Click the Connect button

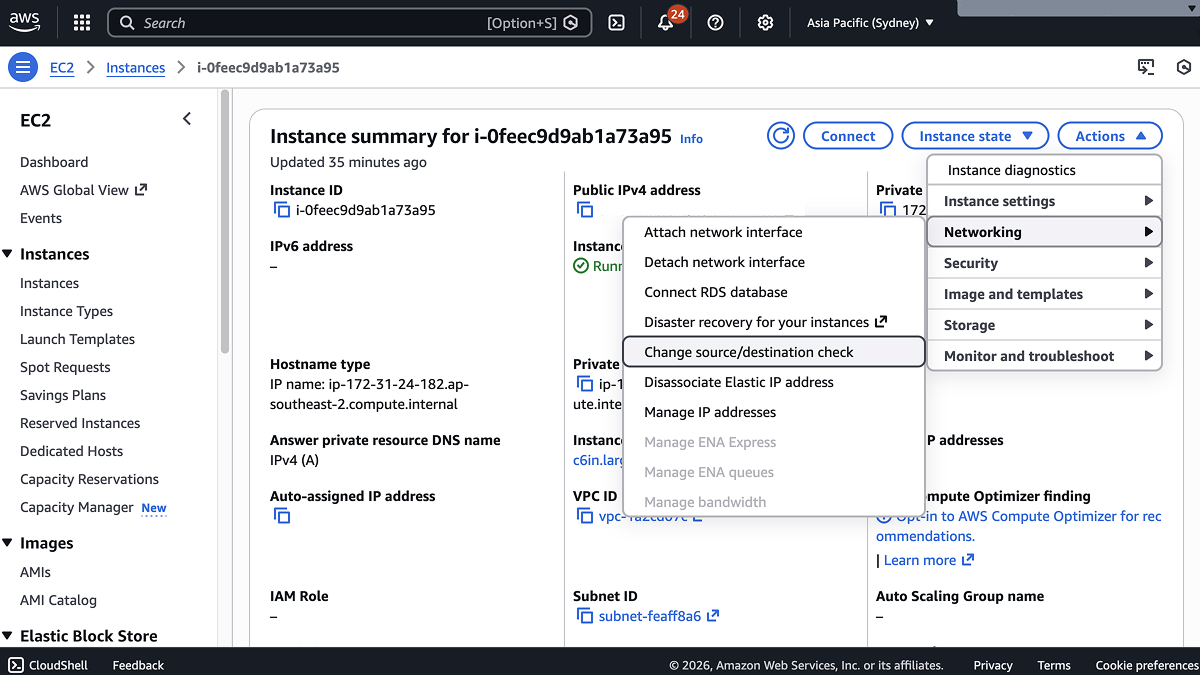(x=847, y=135)
